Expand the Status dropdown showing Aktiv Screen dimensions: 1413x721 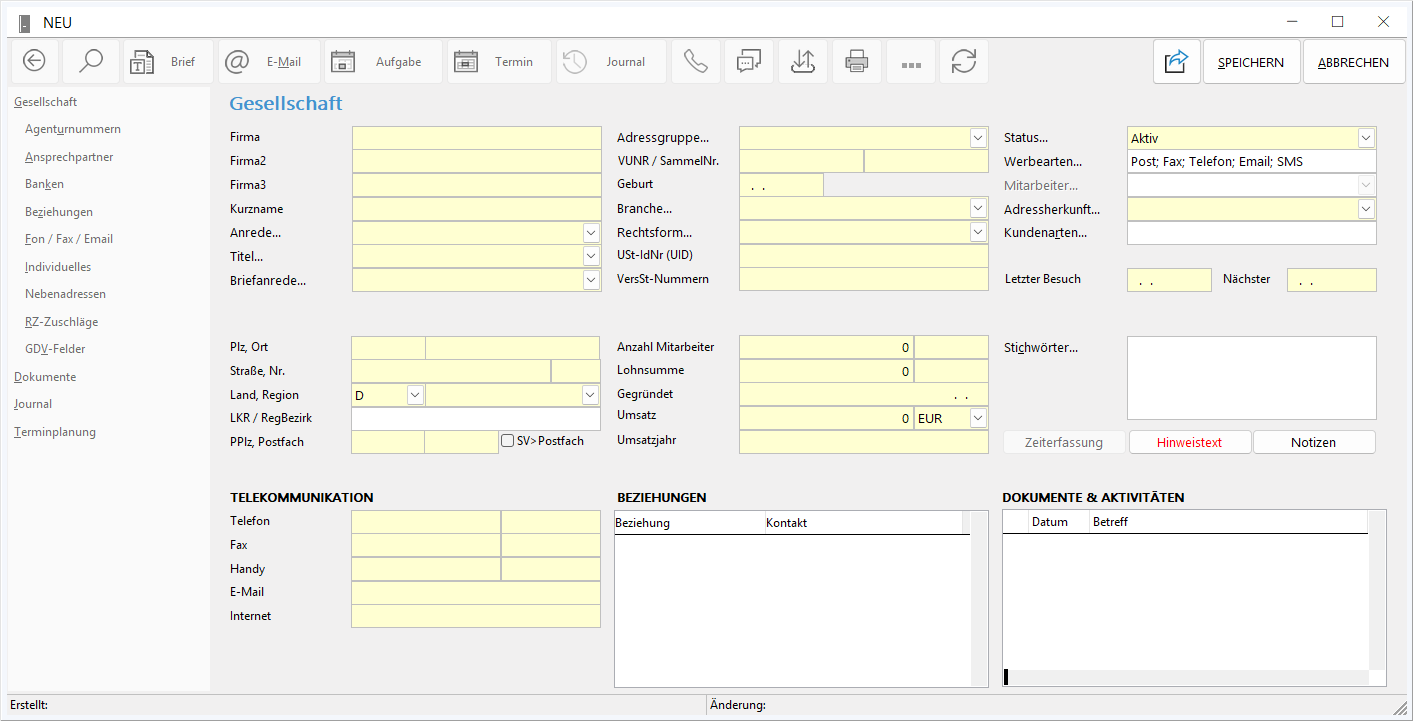pyautogui.click(x=1366, y=138)
